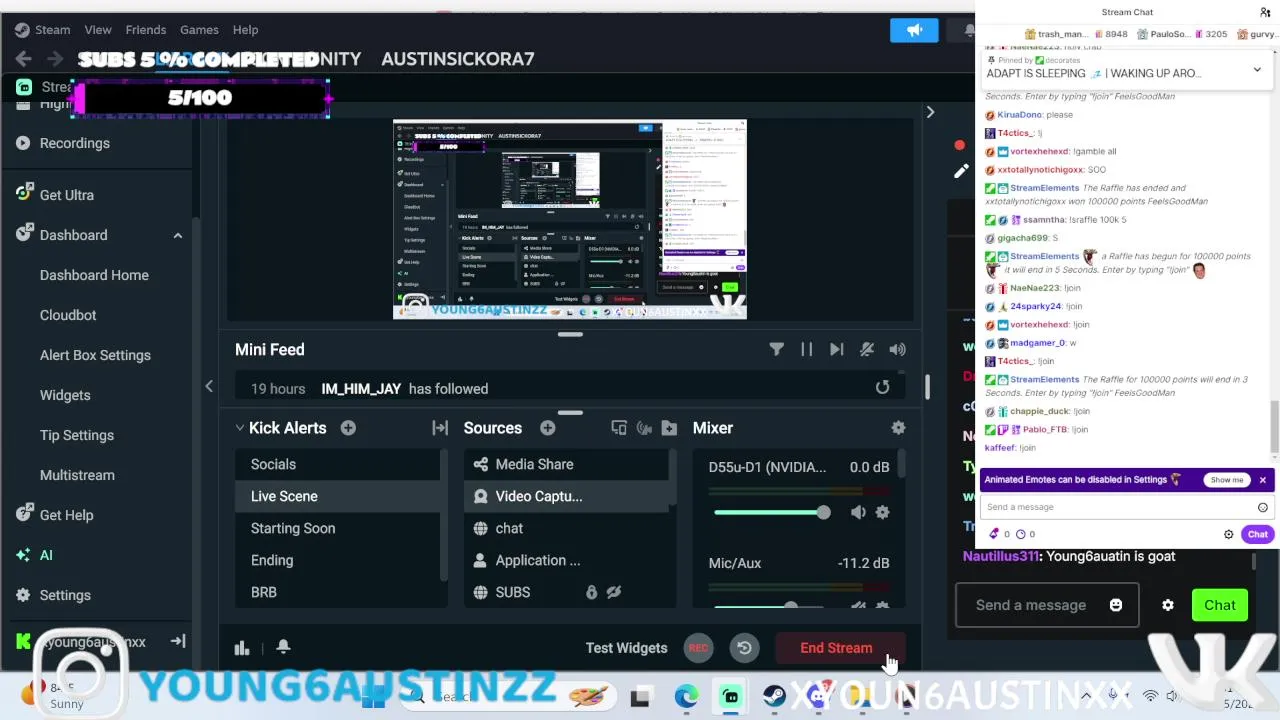Open scene transitions icon beside Kick Alerts
The width and height of the screenshot is (1280, 720).
(440, 428)
